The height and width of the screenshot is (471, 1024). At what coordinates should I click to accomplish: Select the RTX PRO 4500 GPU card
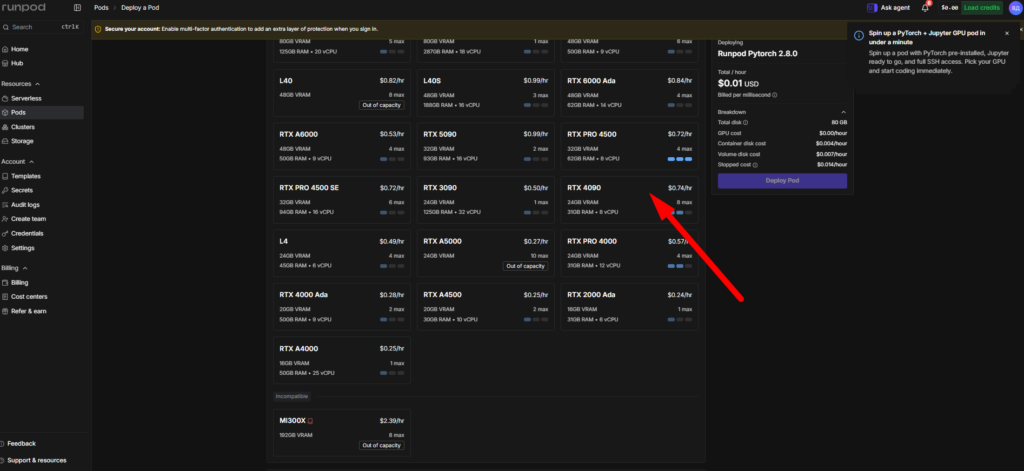click(x=630, y=146)
